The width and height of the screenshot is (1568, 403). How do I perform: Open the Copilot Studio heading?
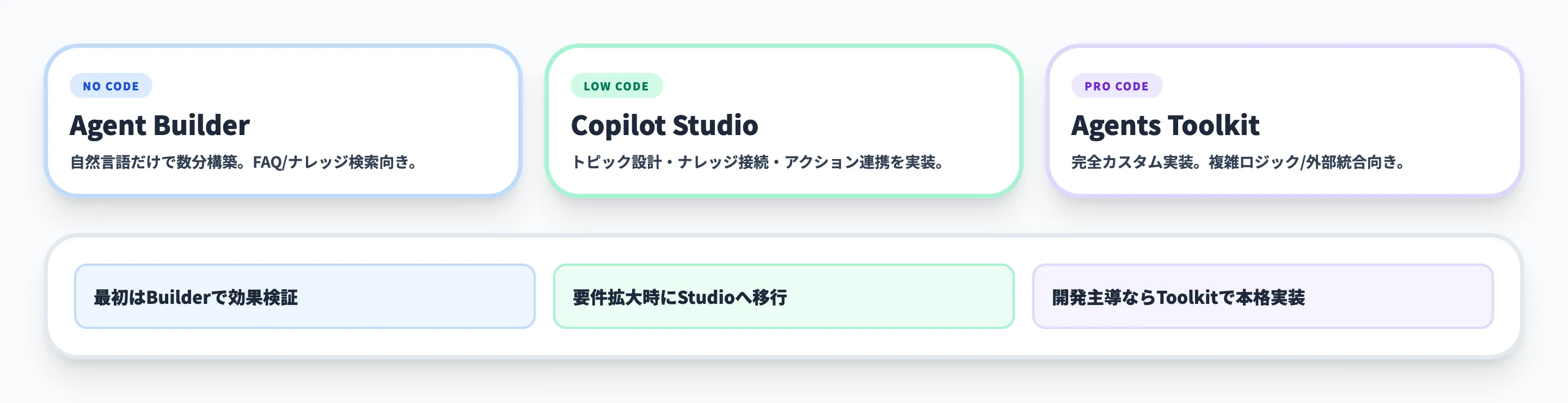664,125
